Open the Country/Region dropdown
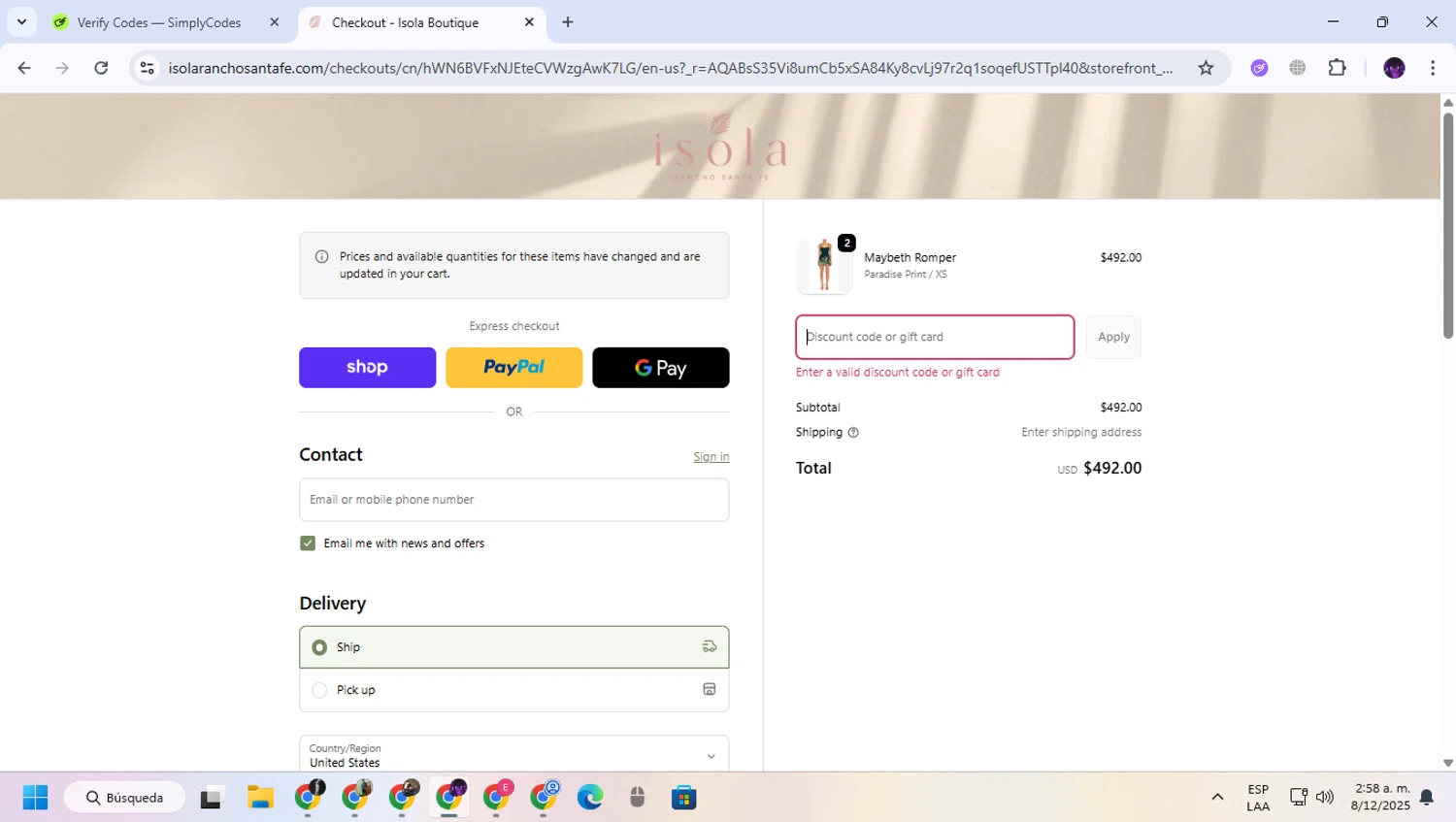1456x822 pixels. coord(513,754)
